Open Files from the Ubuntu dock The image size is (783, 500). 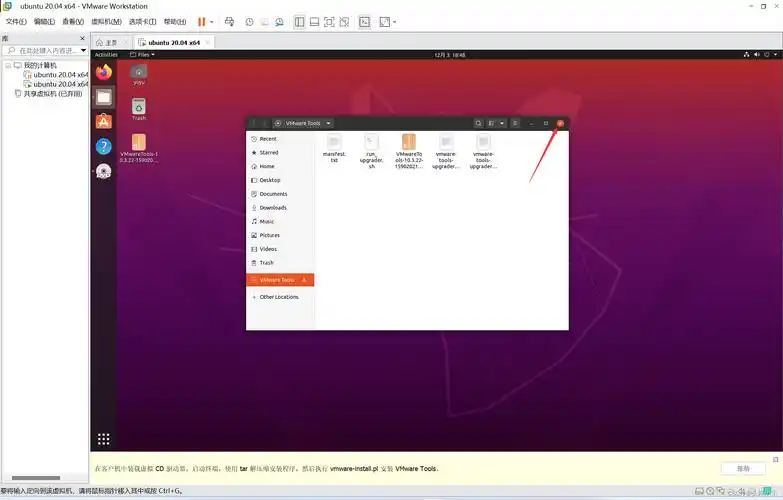pos(103,97)
